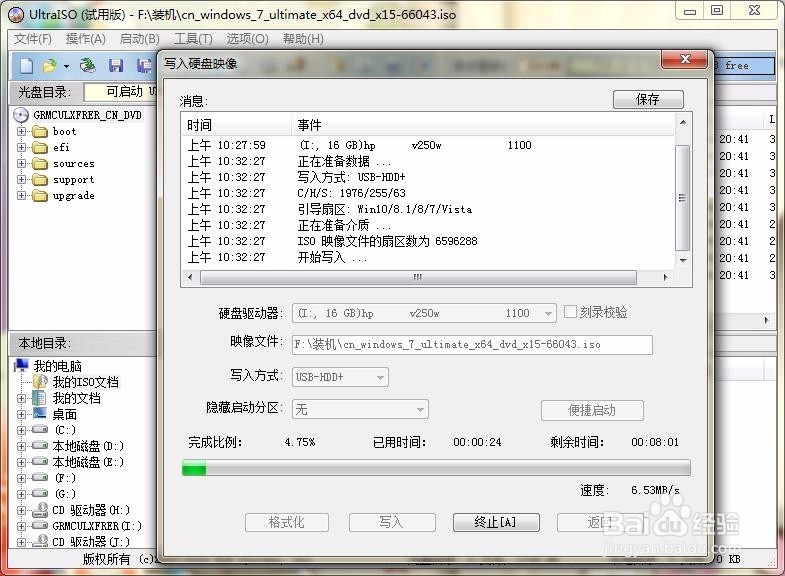Click the sources folder icon

pyautogui.click(x=40, y=164)
